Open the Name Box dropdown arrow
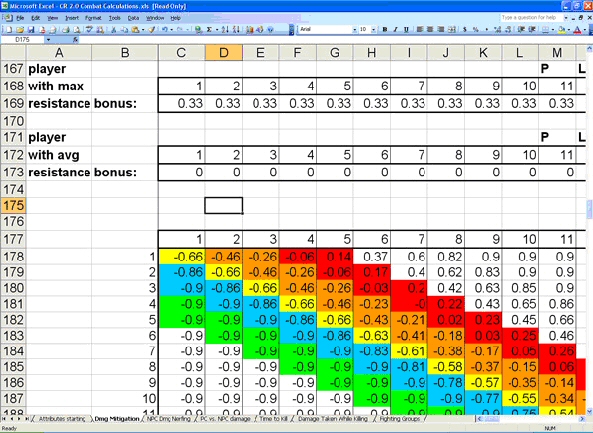Viewport: 593px width, 433px height. [x=48, y=40]
